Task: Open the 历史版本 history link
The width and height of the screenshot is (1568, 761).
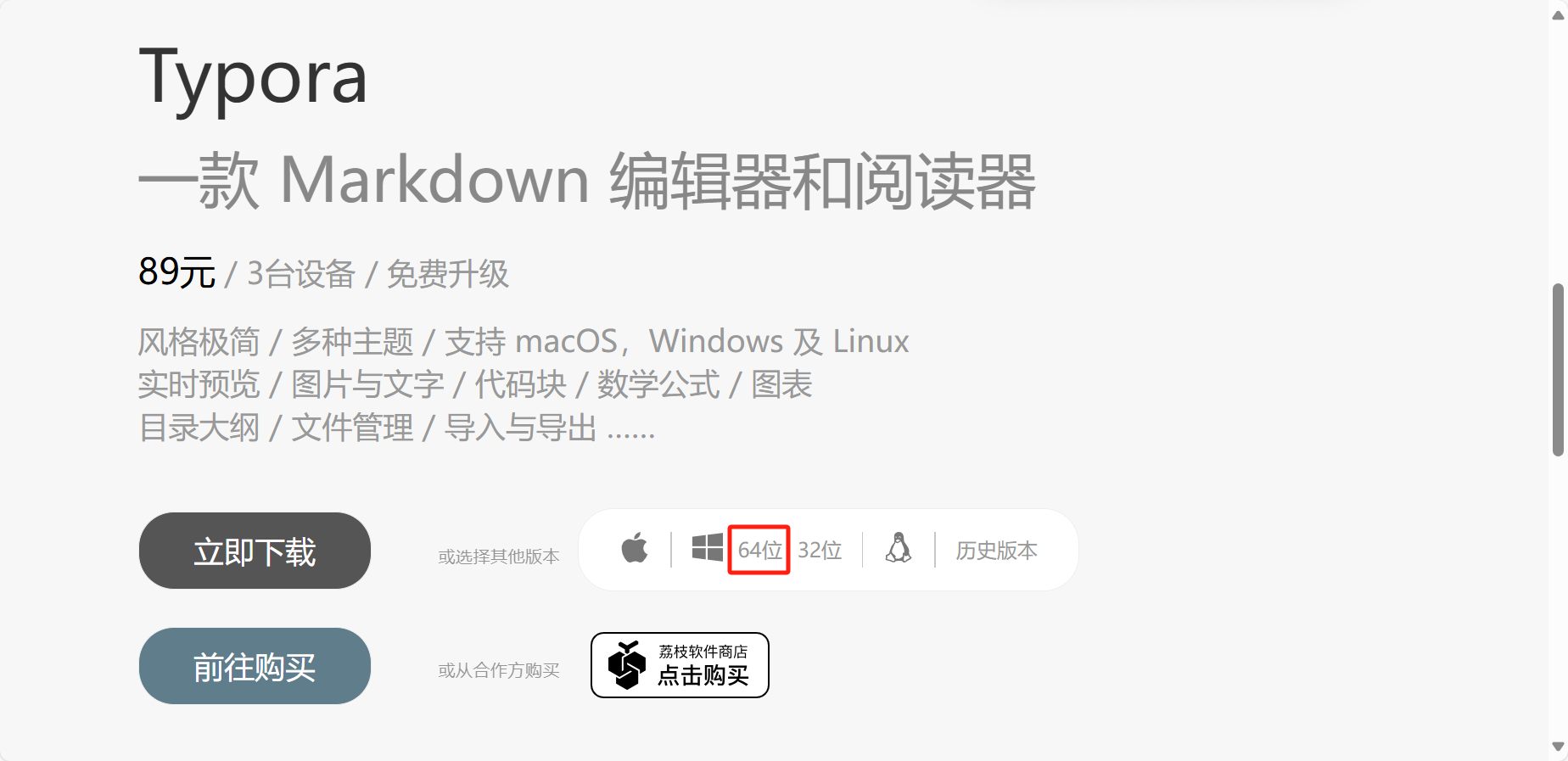Action: click(996, 551)
